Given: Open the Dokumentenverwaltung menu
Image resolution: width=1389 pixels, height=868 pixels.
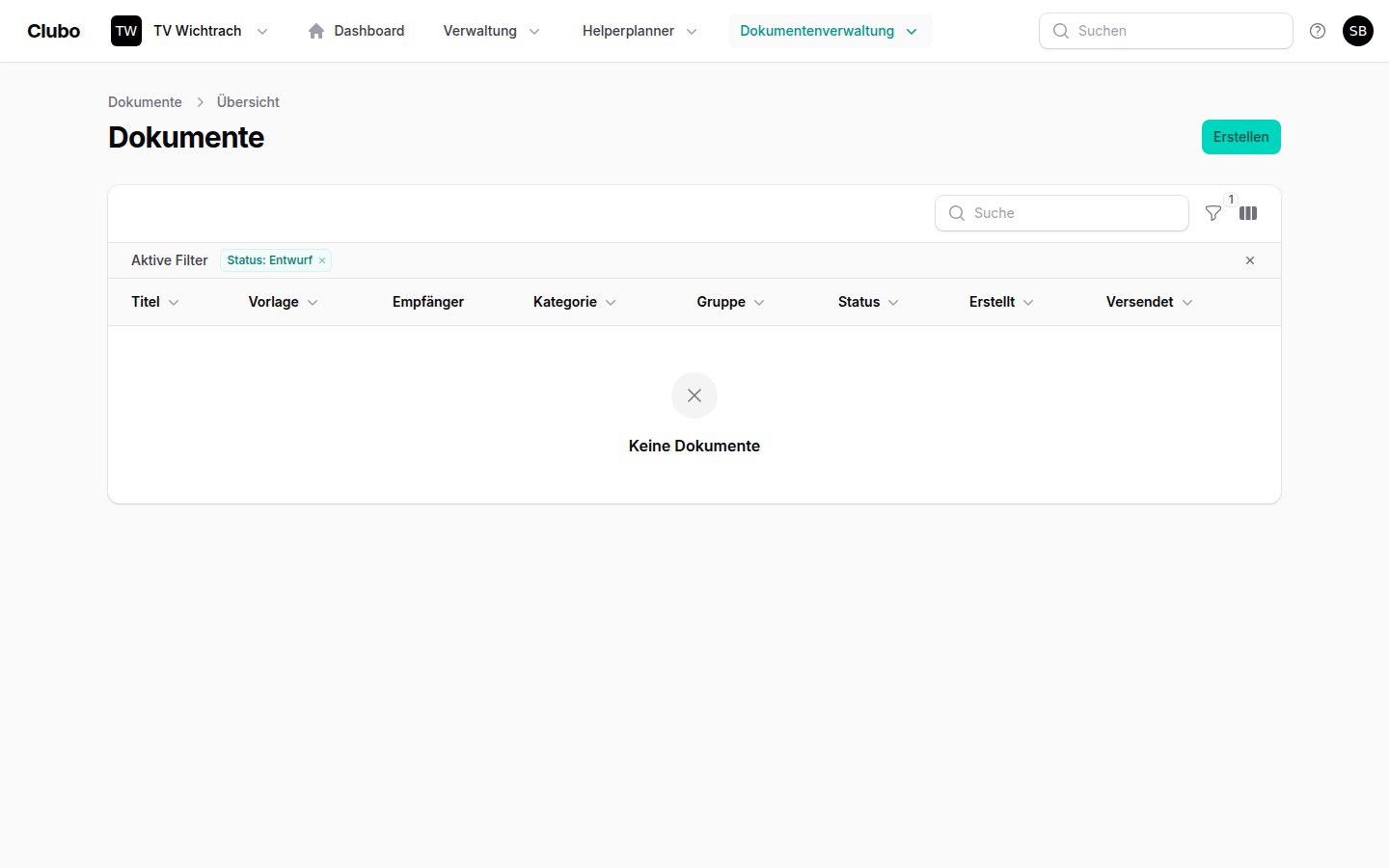Looking at the screenshot, I should pos(829,31).
